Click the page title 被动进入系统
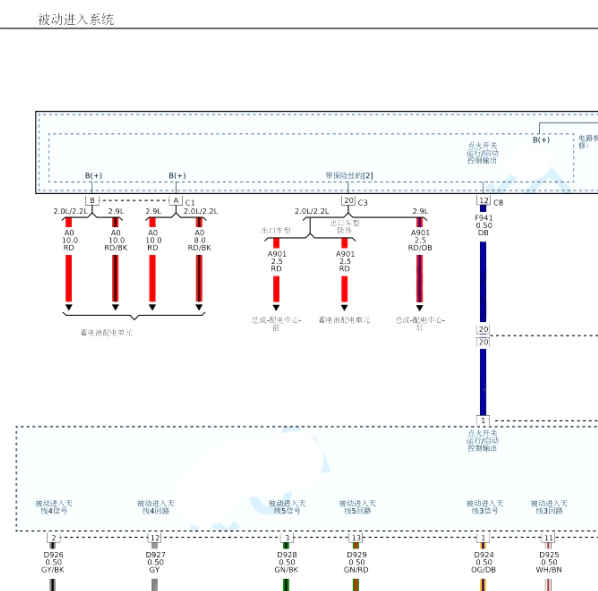The image size is (598, 591). (76, 19)
